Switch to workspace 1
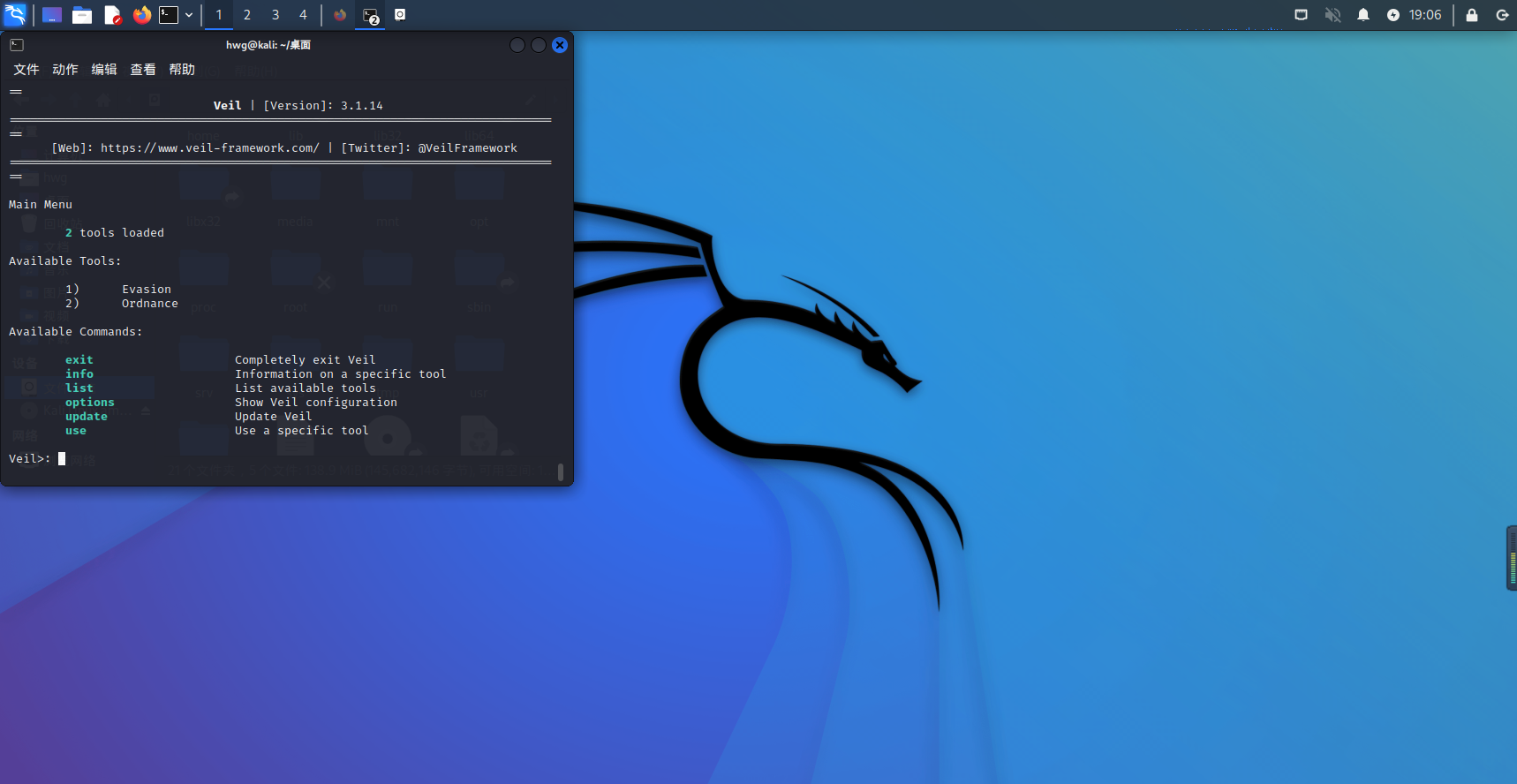This screenshot has height=784, width=1517. point(219,15)
